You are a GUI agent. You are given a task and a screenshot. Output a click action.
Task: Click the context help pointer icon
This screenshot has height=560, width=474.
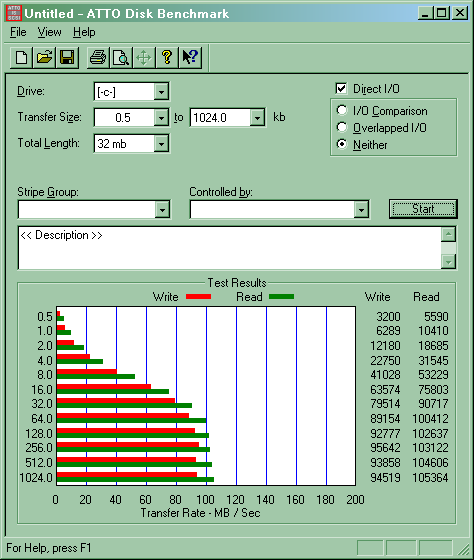190,58
